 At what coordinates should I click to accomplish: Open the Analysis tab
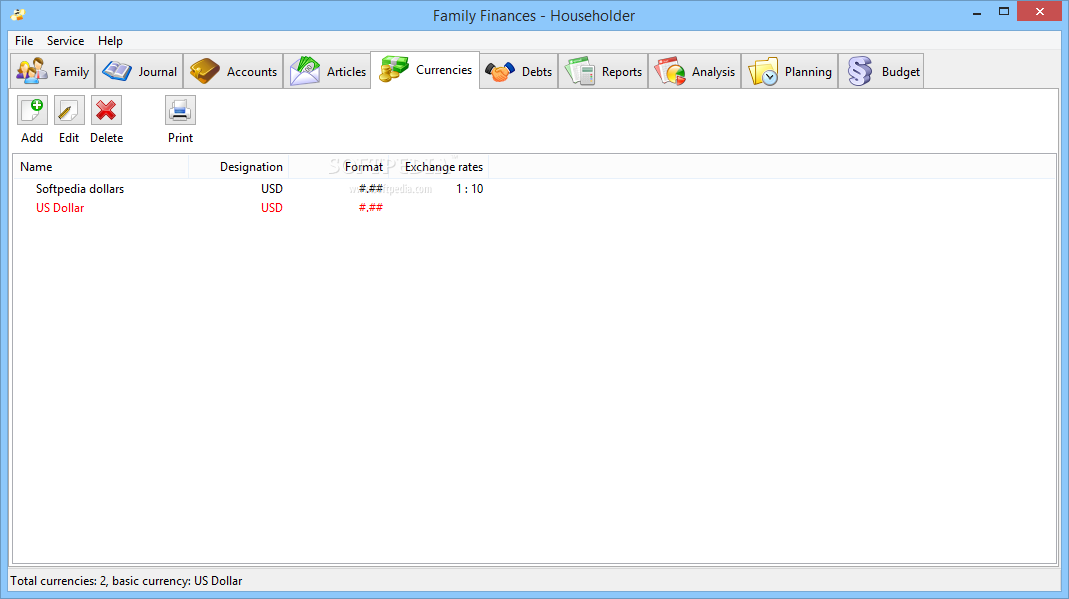coord(695,71)
